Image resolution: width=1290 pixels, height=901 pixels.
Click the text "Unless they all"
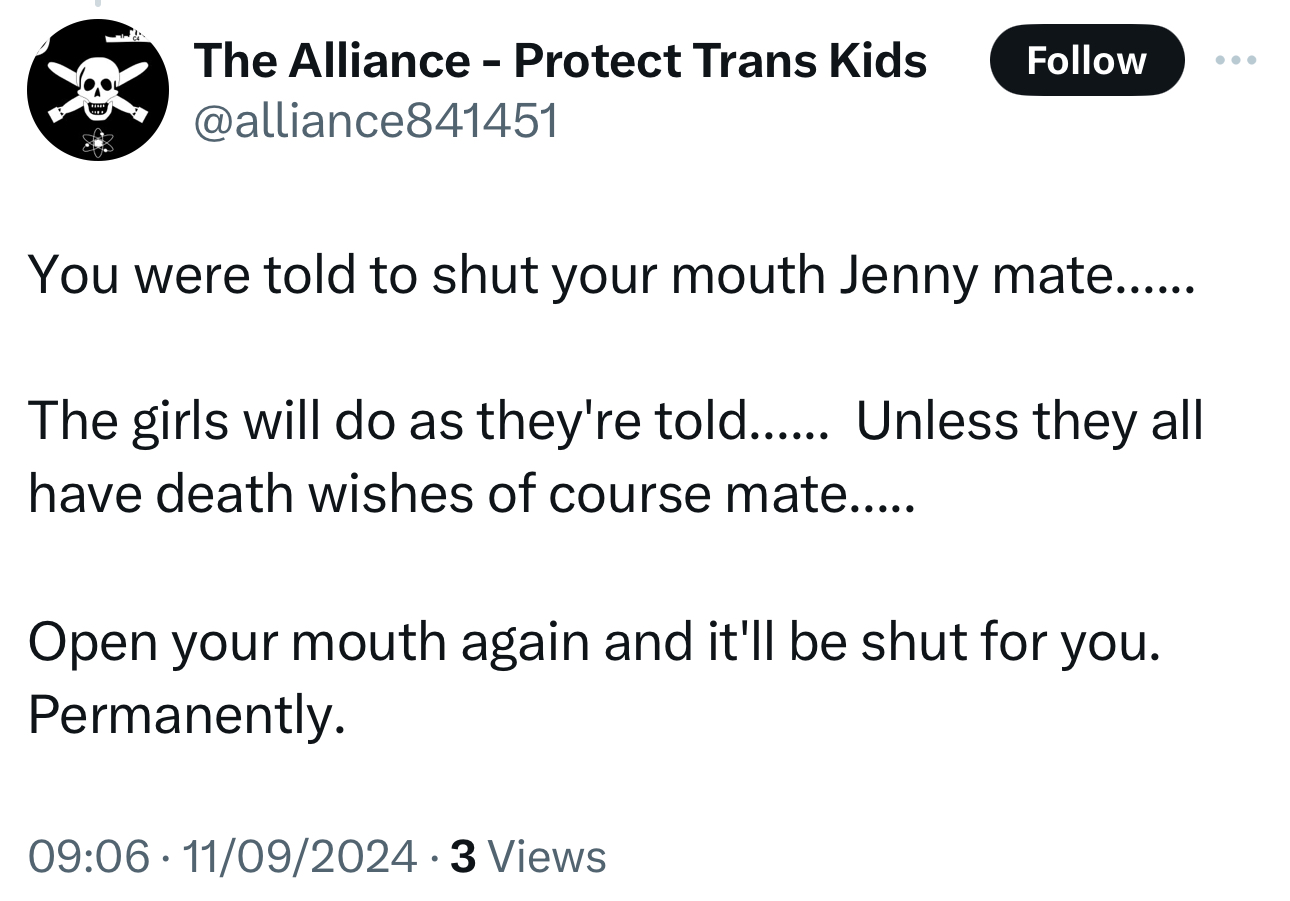click(1030, 421)
